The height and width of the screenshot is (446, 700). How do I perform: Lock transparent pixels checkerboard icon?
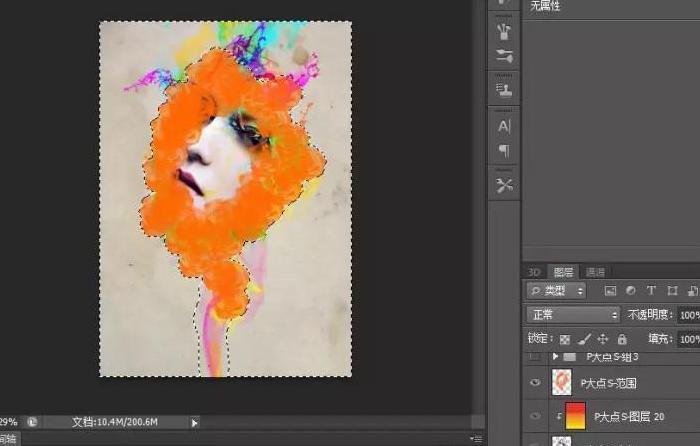click(565, 340)
